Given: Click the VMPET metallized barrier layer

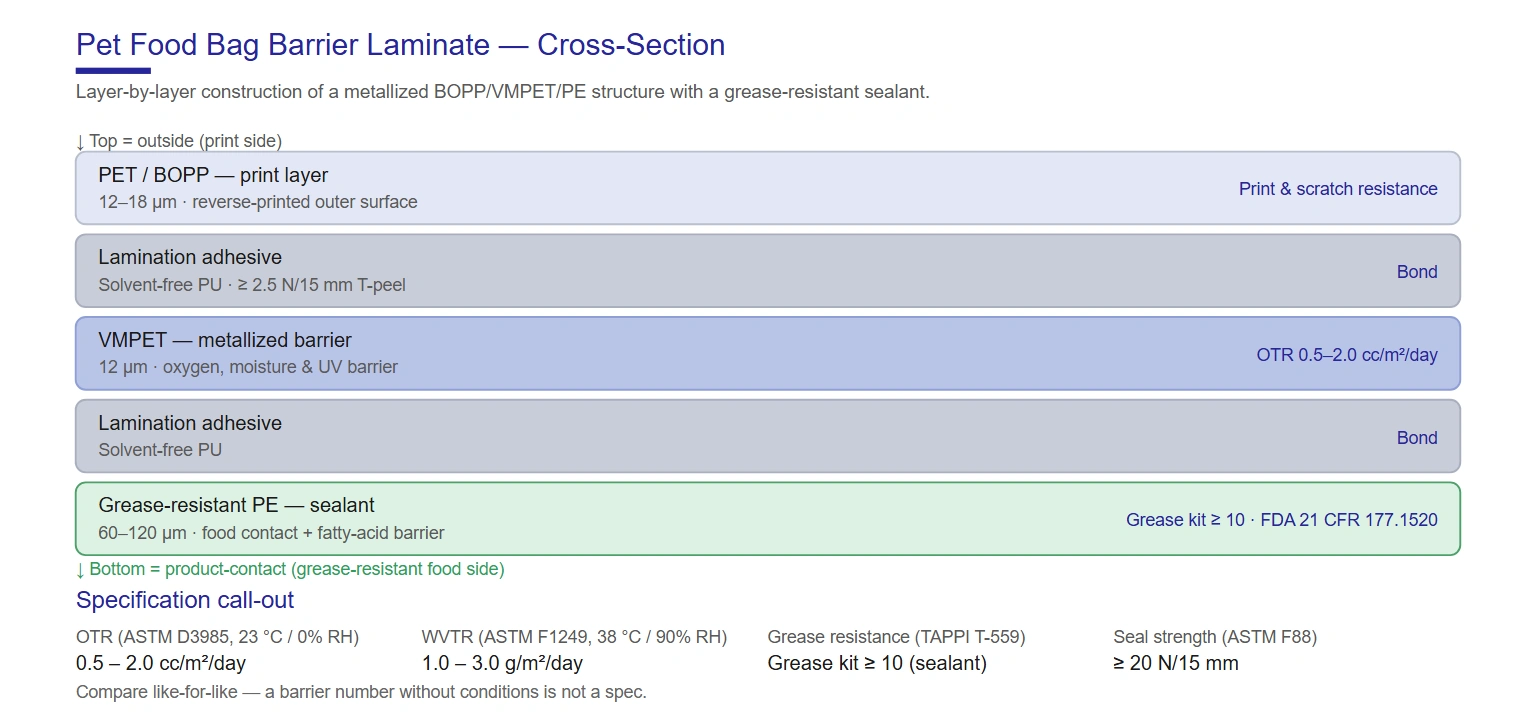Looking at the screenshot, I should (x=768, y=354).
